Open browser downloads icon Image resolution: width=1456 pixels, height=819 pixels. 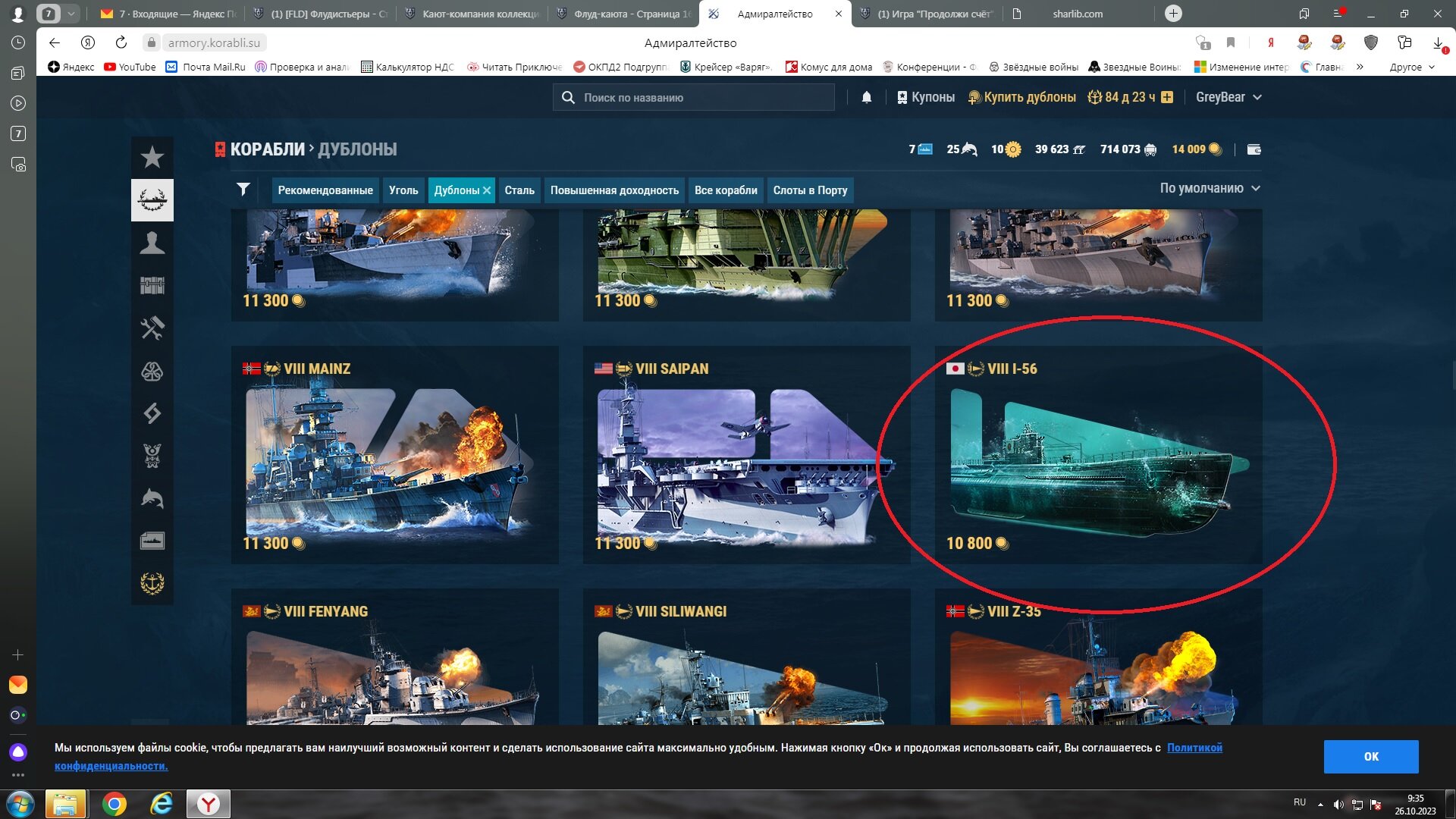point(1439,43)
